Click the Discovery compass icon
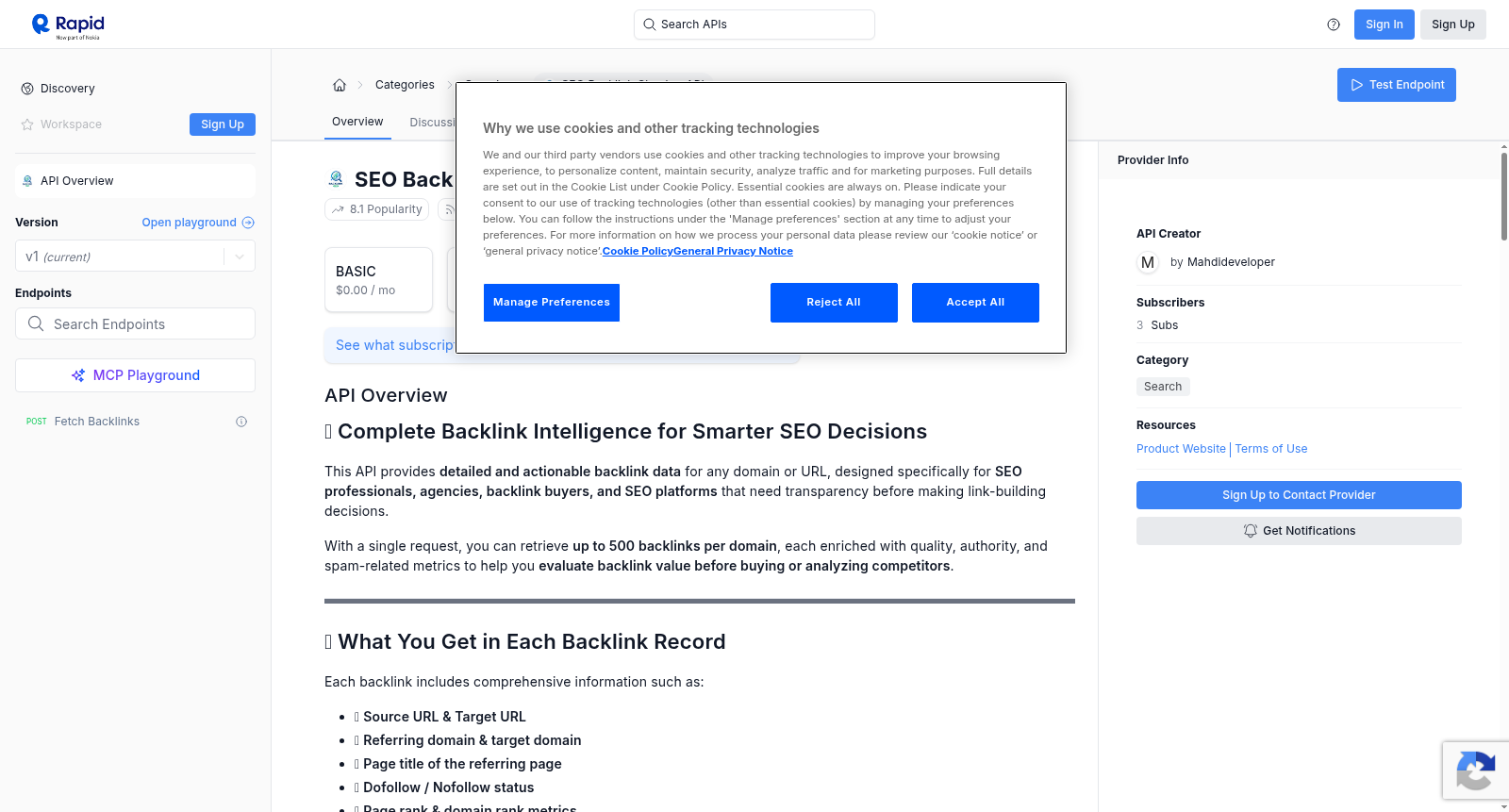1509x812 pixels. click(27, 89)
